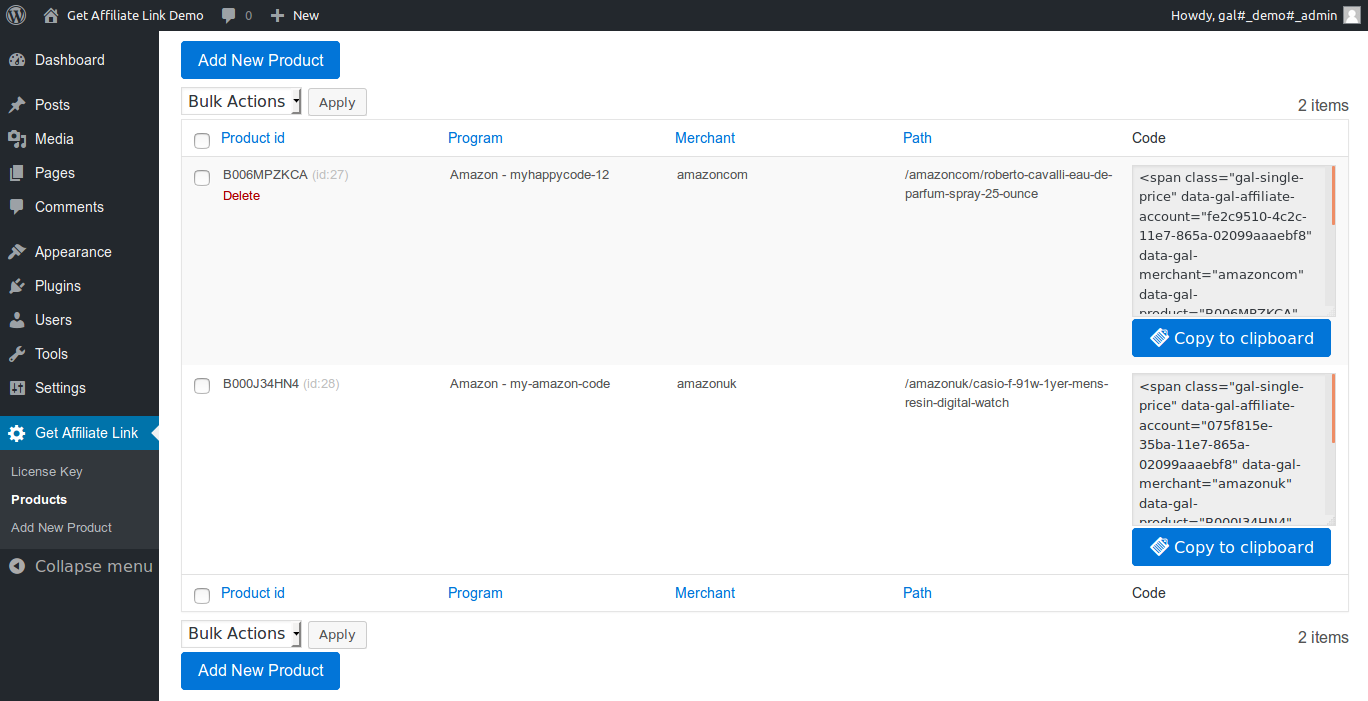Click the top Add New Product button
This screenshot has height=701, width=1368.
pyautogui.click(x=260, y=60)
